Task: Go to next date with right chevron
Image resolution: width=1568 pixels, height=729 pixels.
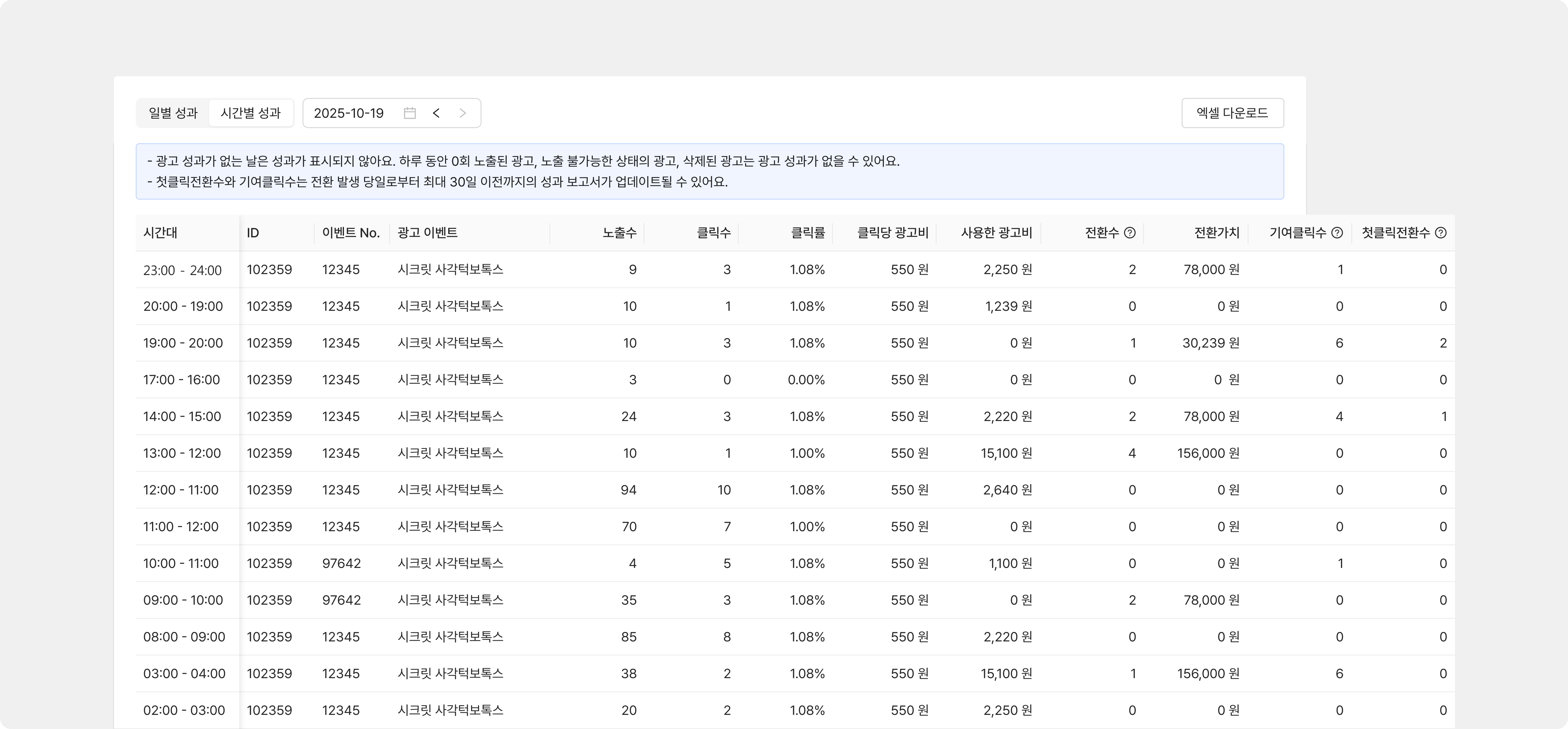Action: coord(463,113)
